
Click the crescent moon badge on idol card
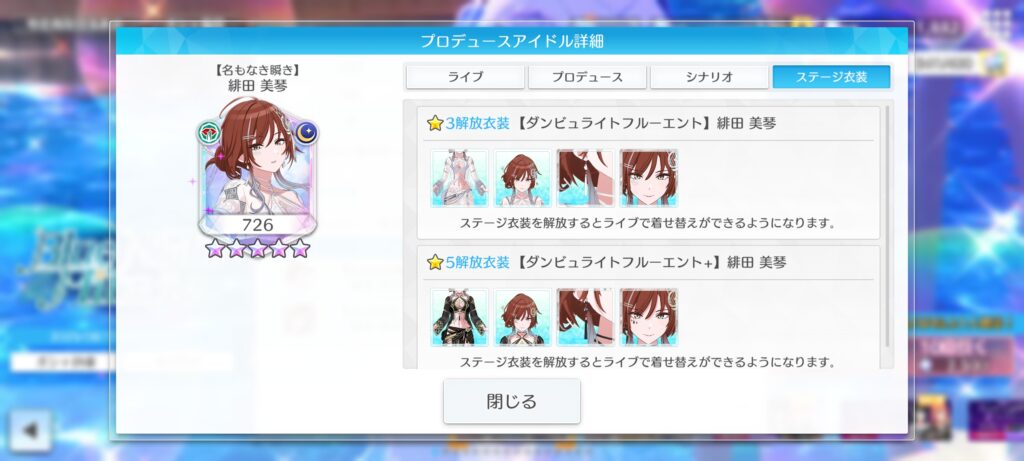pos(306,133)
